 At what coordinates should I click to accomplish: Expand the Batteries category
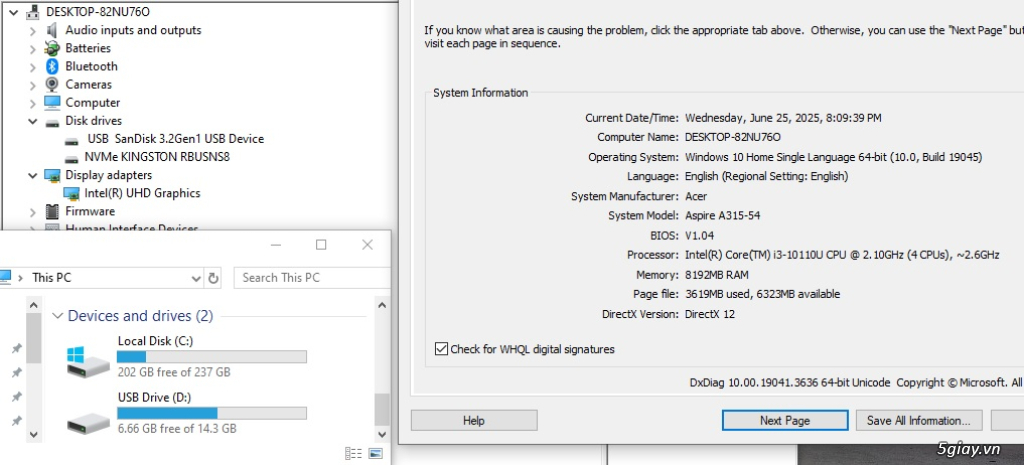(x=33, y=49)
